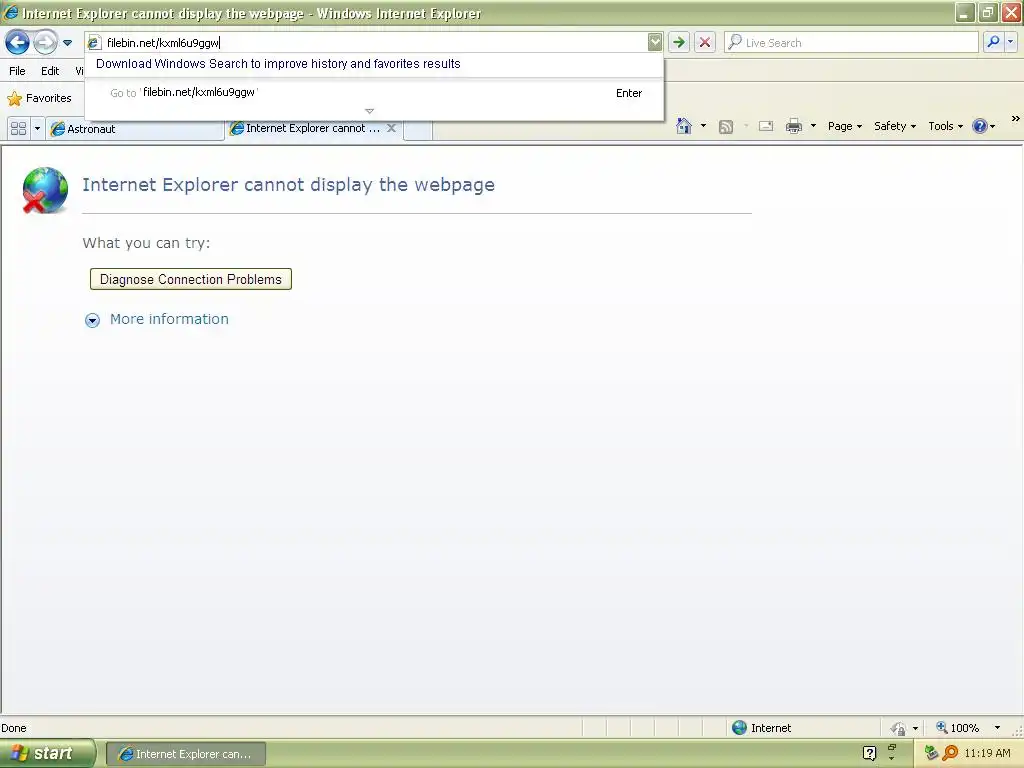Expand the command bar overflow chevron

click(1016, 118)
